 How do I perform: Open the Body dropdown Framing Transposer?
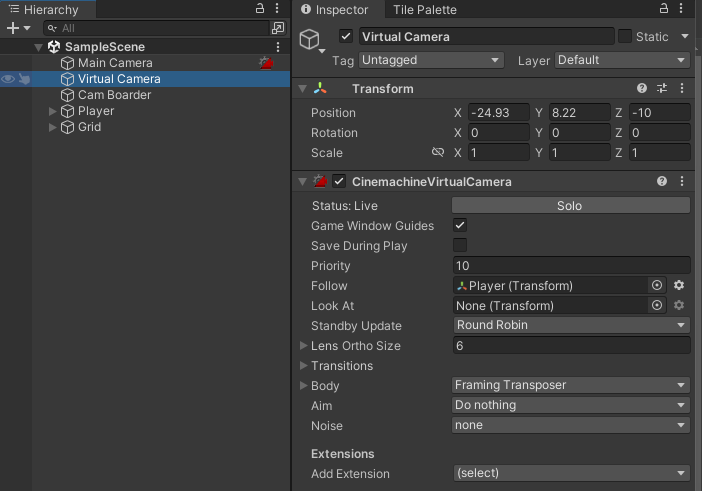(571, 385)
